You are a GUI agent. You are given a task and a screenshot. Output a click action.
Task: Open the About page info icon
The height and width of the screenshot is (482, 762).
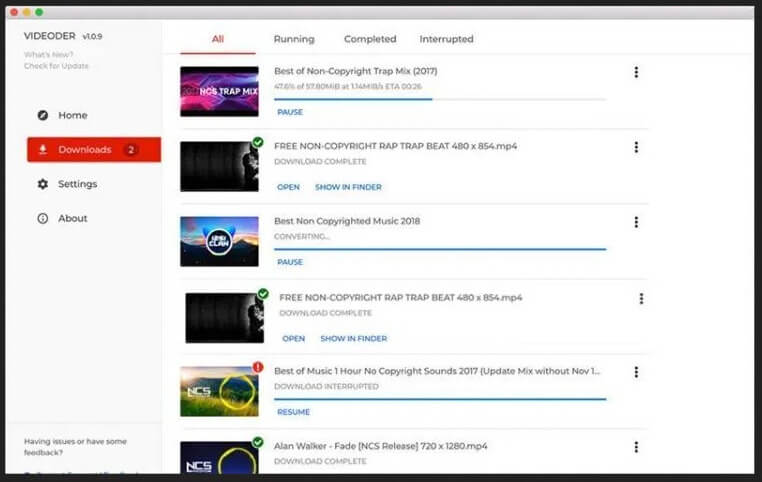[43, 219]
